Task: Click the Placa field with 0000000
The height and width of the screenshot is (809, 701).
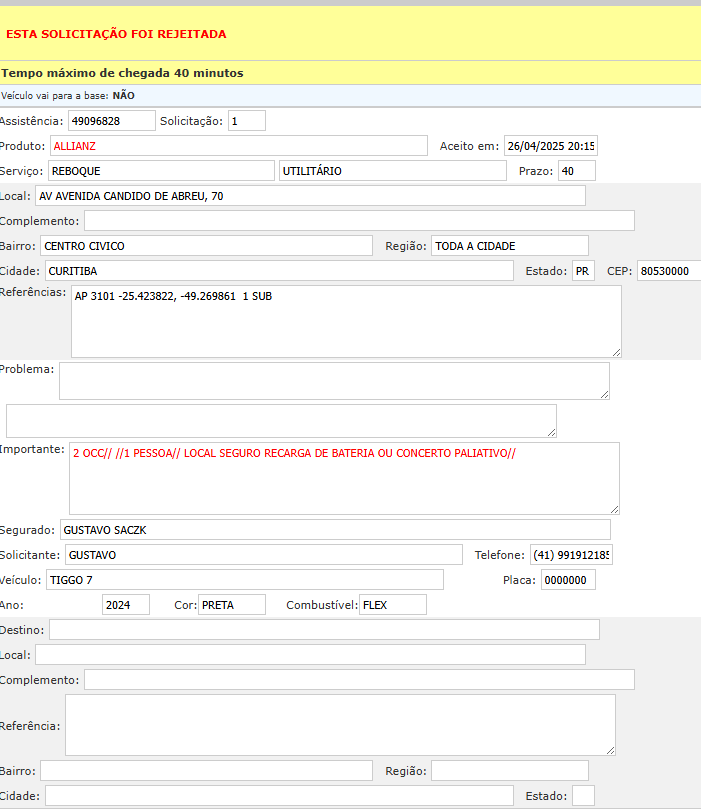Action: point(568,580)
